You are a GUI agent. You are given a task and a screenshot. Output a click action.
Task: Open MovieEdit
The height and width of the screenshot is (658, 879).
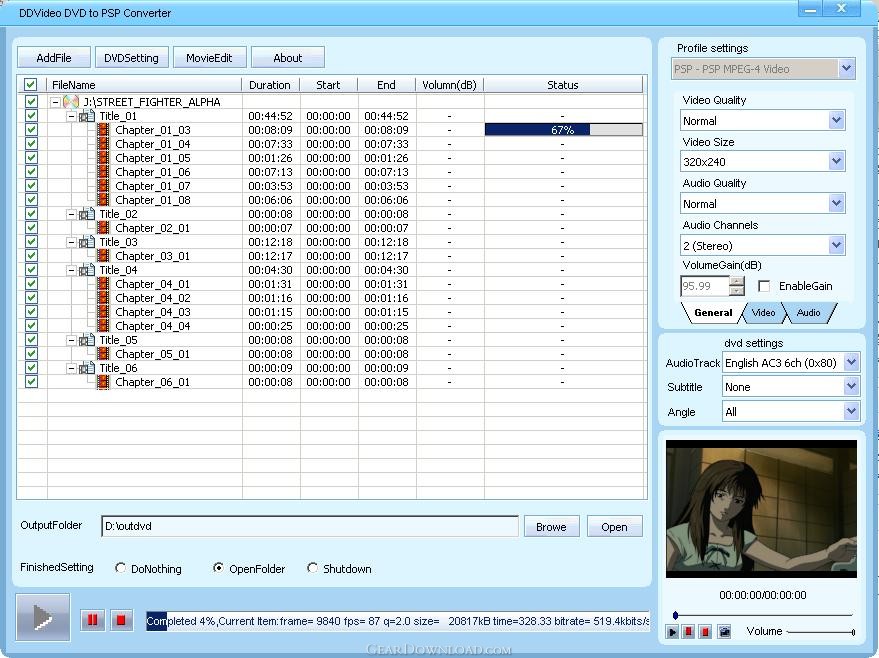210,57
